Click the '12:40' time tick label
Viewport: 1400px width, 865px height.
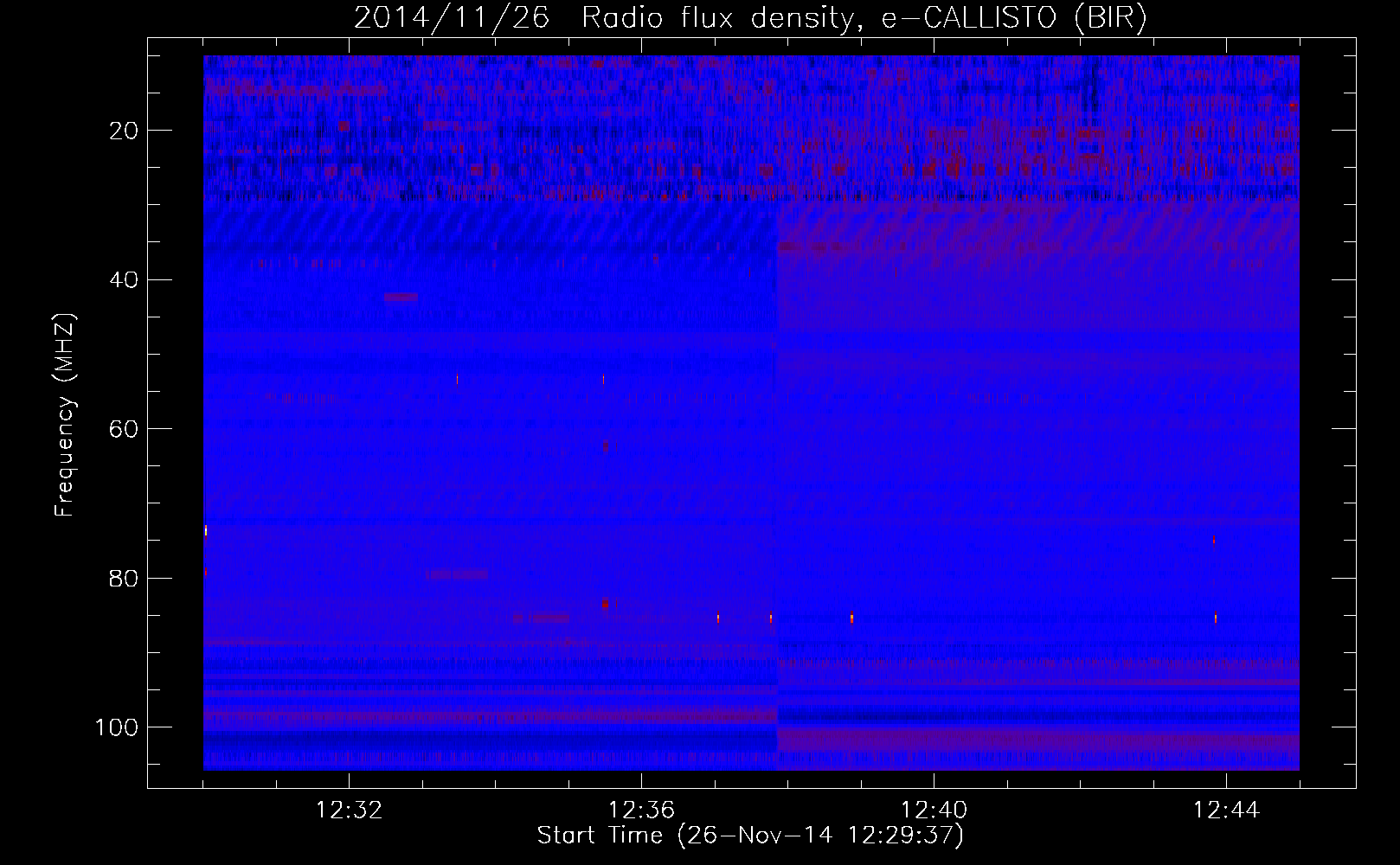tap(934, 811)
